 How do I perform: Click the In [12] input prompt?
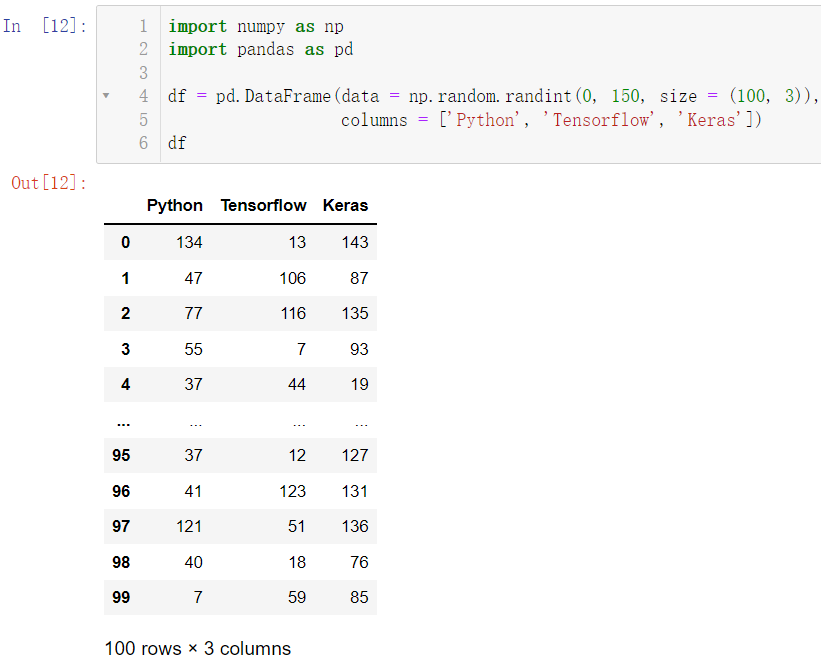pos(45,26)
